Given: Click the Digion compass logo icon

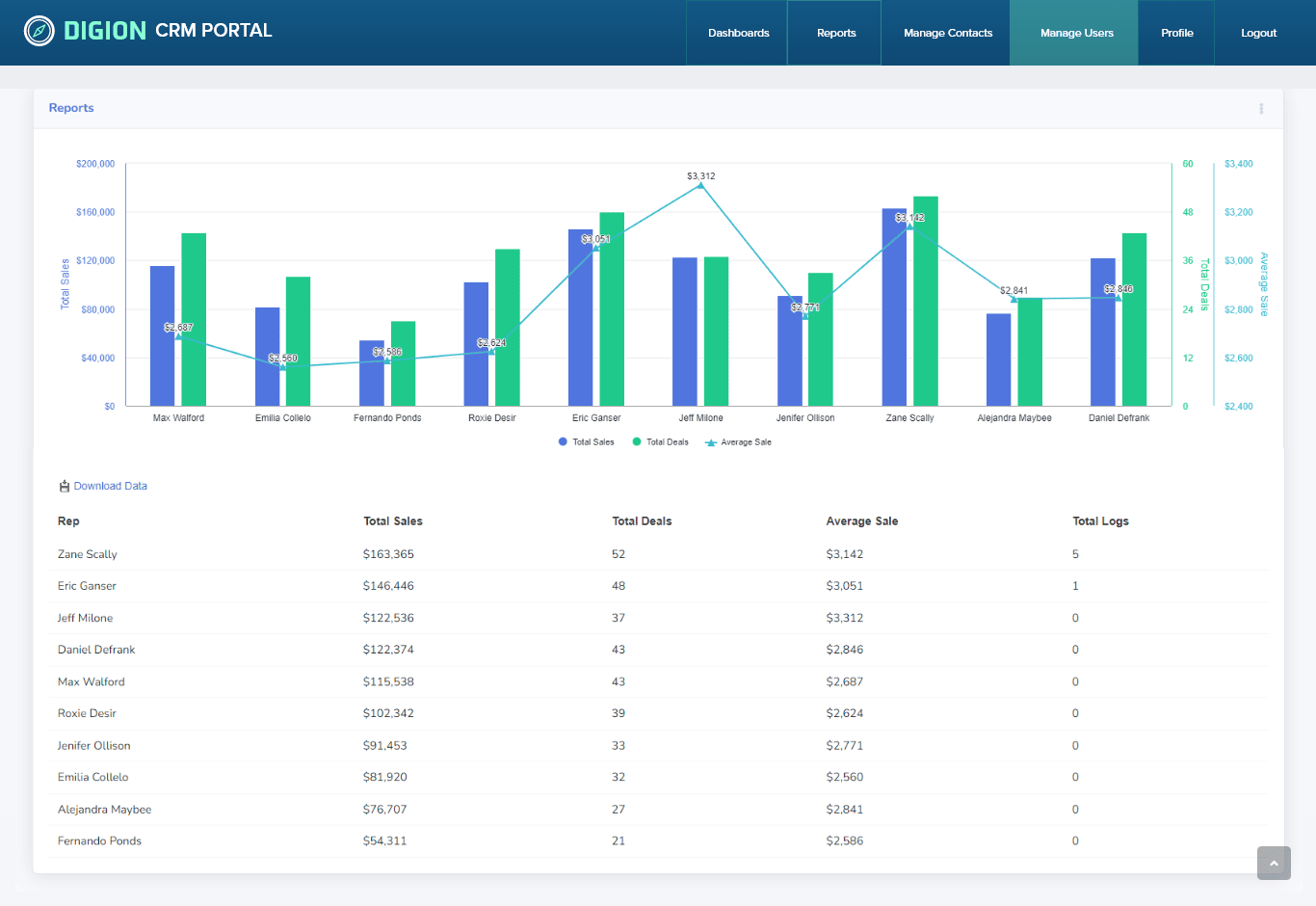Looking at the screenshot, I should point(39,31).
